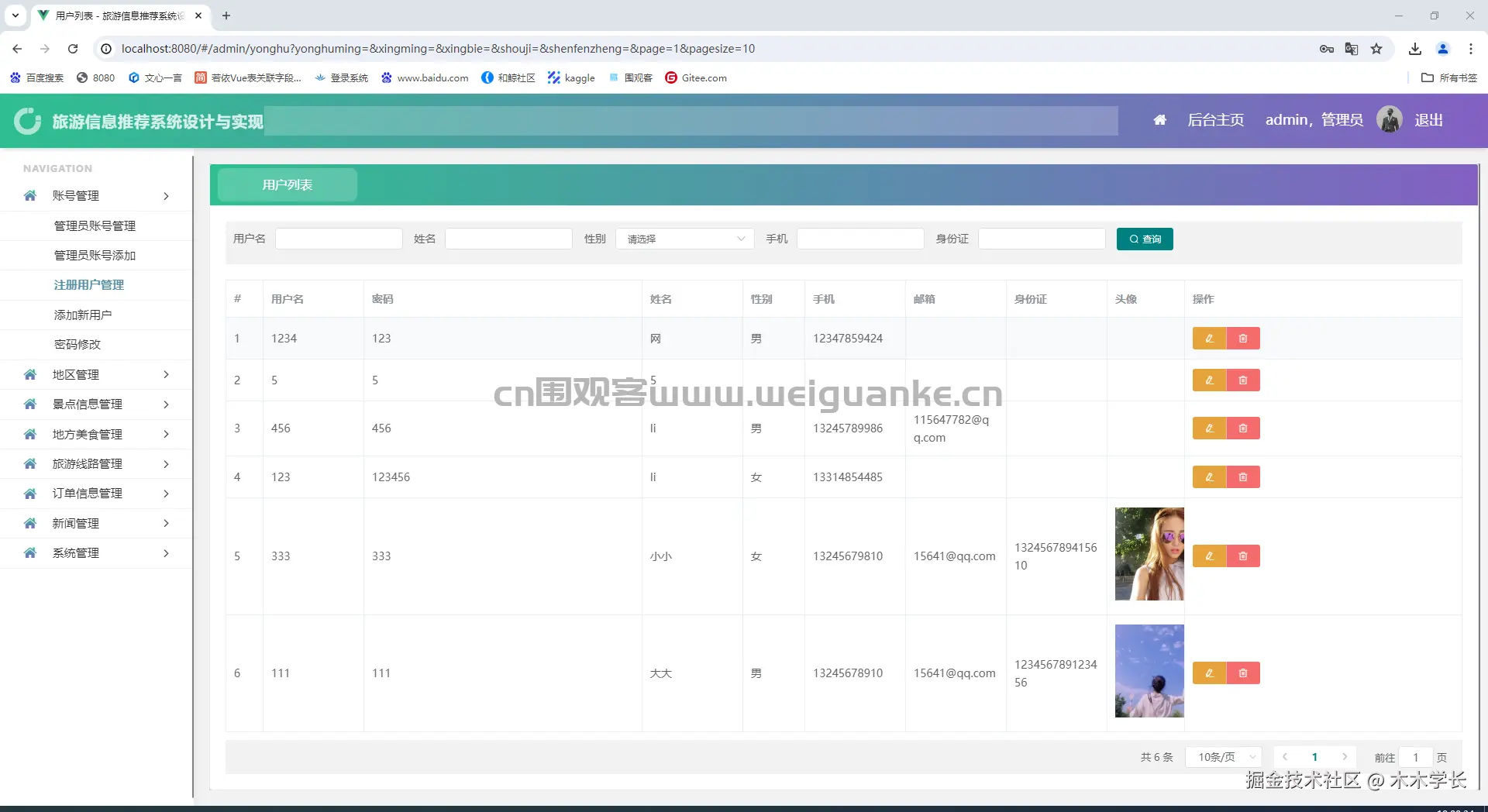Click the 前往 page number input
1488x812 pixels.
[x=1416, y=757]
